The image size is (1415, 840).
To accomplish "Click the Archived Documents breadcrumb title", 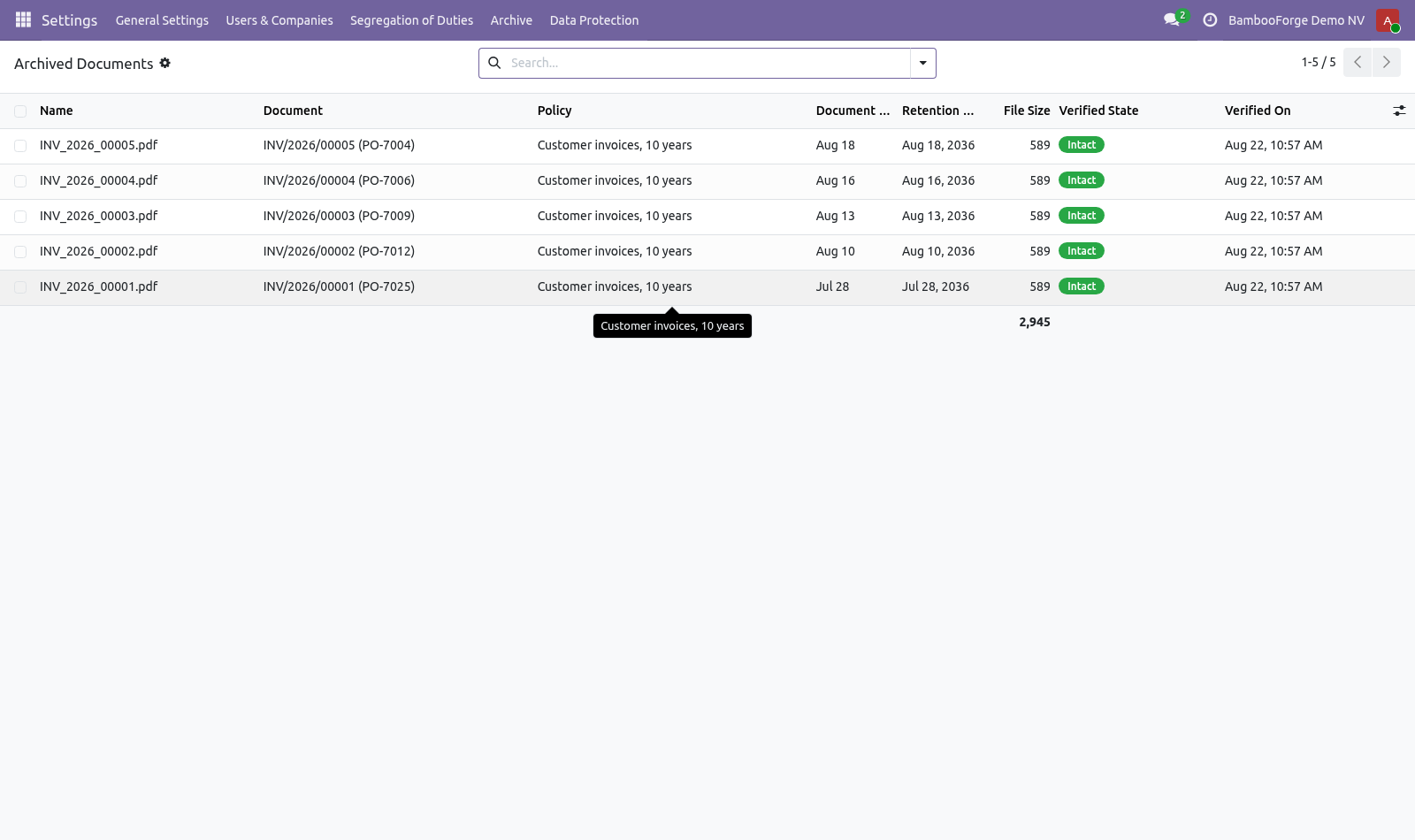I will coord(84,64).
